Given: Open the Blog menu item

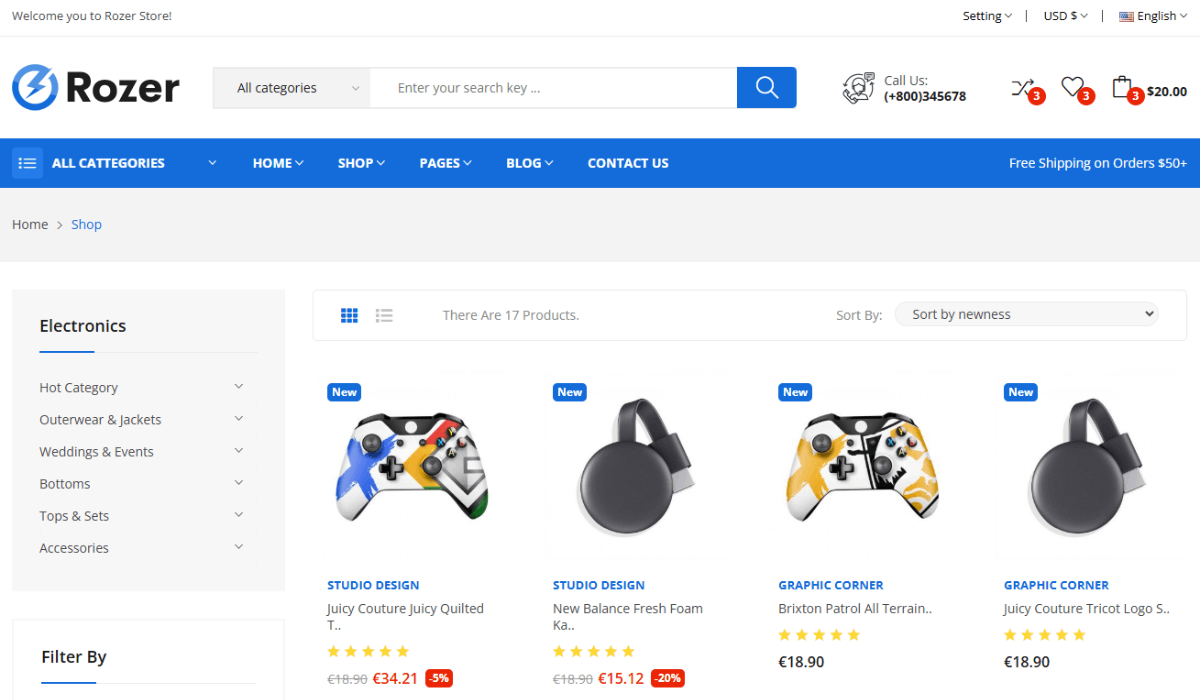Looking at the screenshot, I should (x=529, y=163).
